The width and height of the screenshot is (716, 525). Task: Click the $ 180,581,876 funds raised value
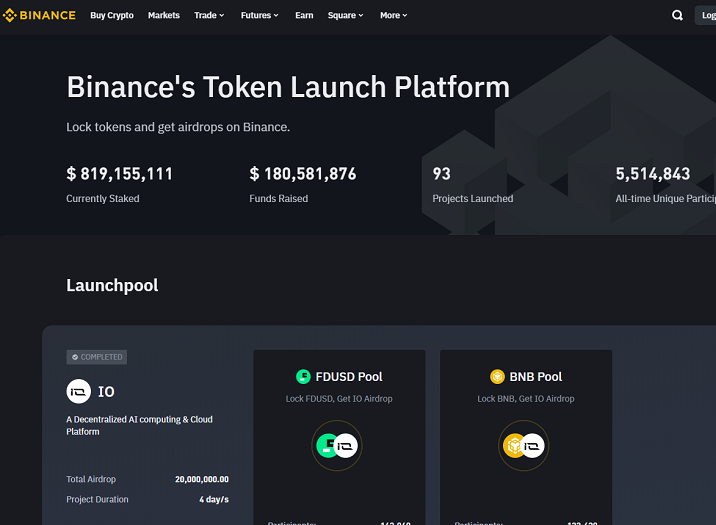[303, 174]
